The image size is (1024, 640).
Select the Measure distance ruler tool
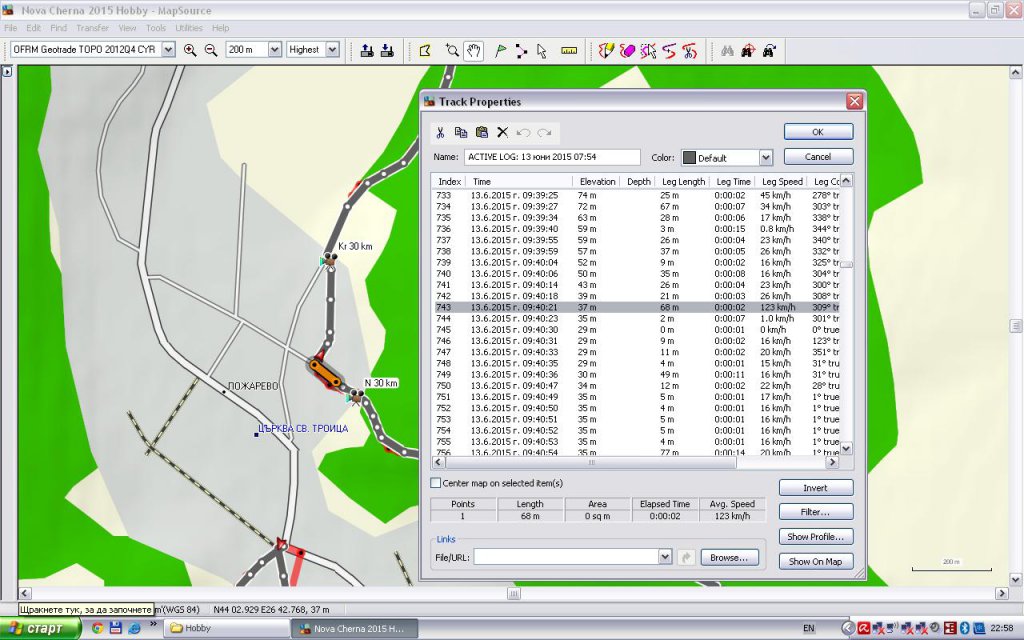point(569,50)
